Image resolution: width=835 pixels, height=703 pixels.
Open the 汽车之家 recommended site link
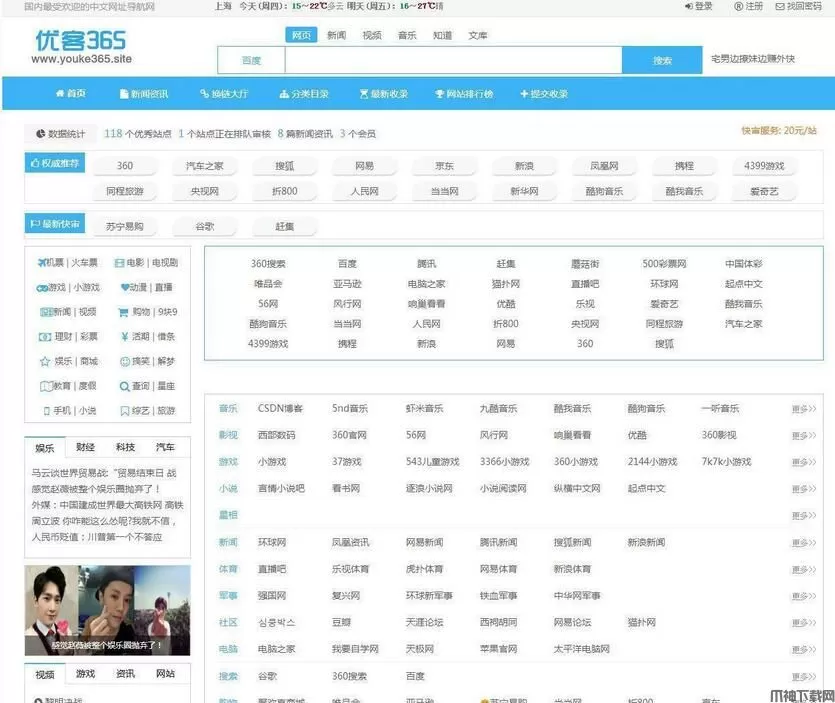205,166
